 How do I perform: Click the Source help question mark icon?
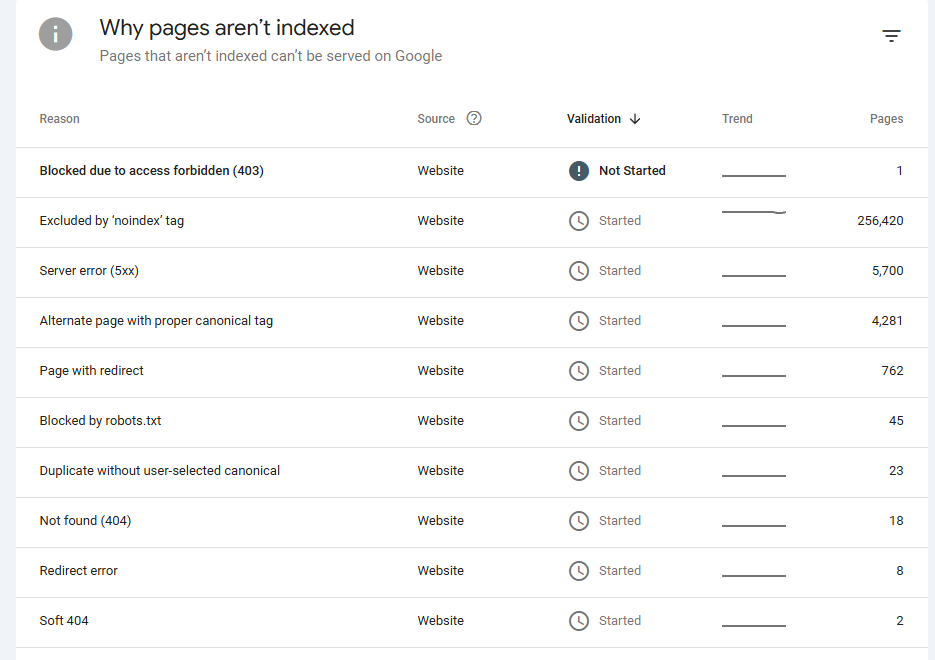(474, 118)
